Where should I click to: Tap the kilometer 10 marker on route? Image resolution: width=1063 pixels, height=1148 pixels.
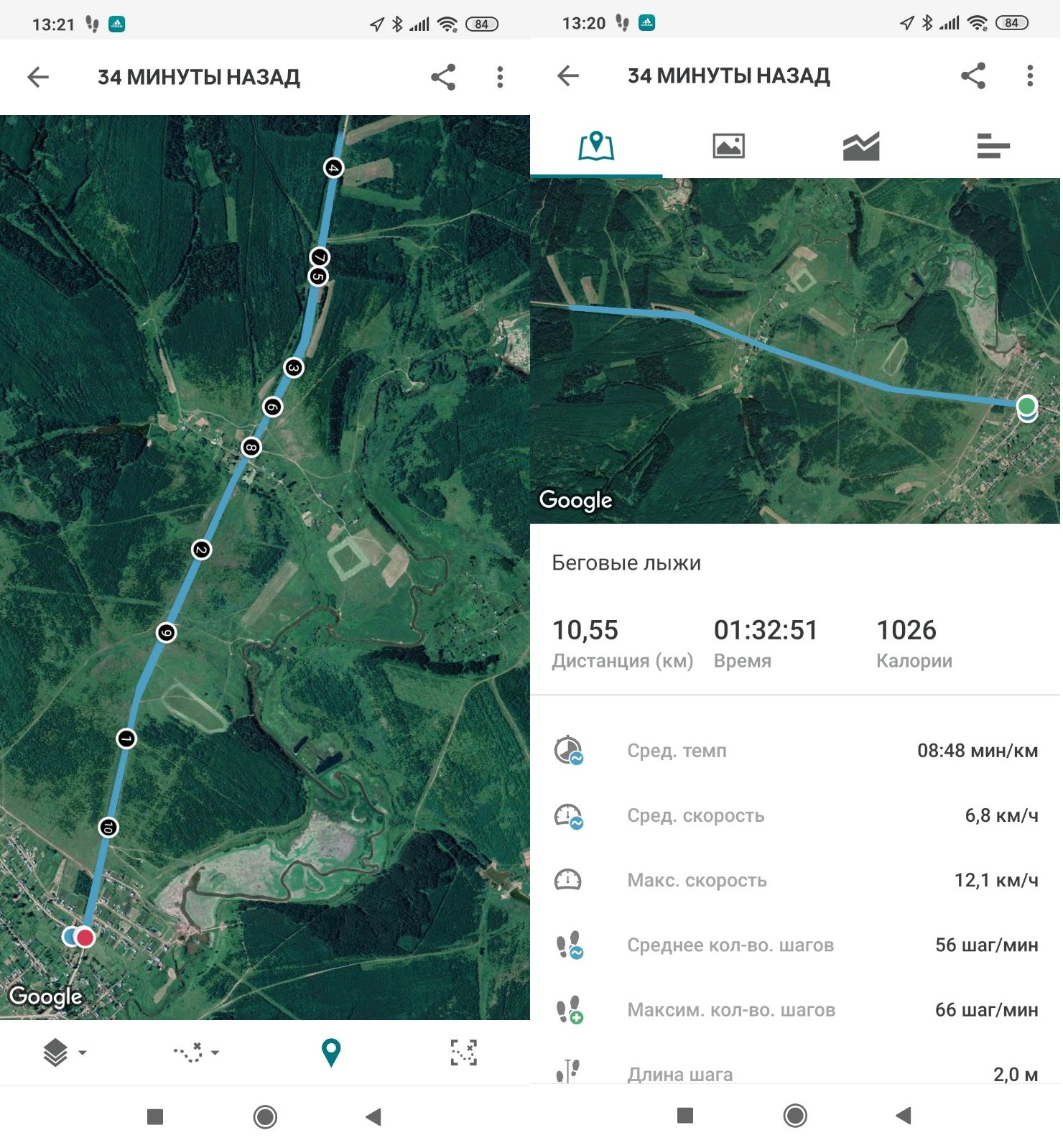pos(108,829)
